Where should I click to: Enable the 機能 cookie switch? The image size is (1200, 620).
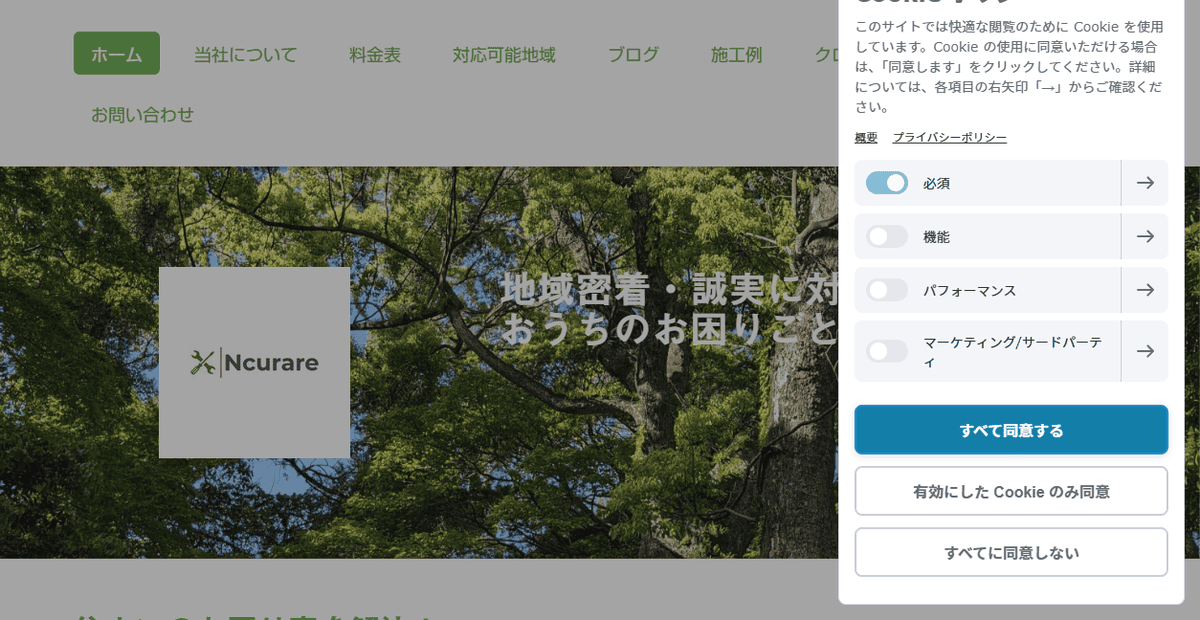(x=887, y=237)
